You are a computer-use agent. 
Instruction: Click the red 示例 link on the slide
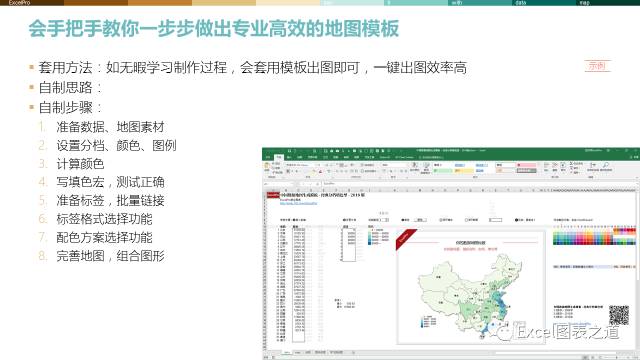click(x=597, y=65)
